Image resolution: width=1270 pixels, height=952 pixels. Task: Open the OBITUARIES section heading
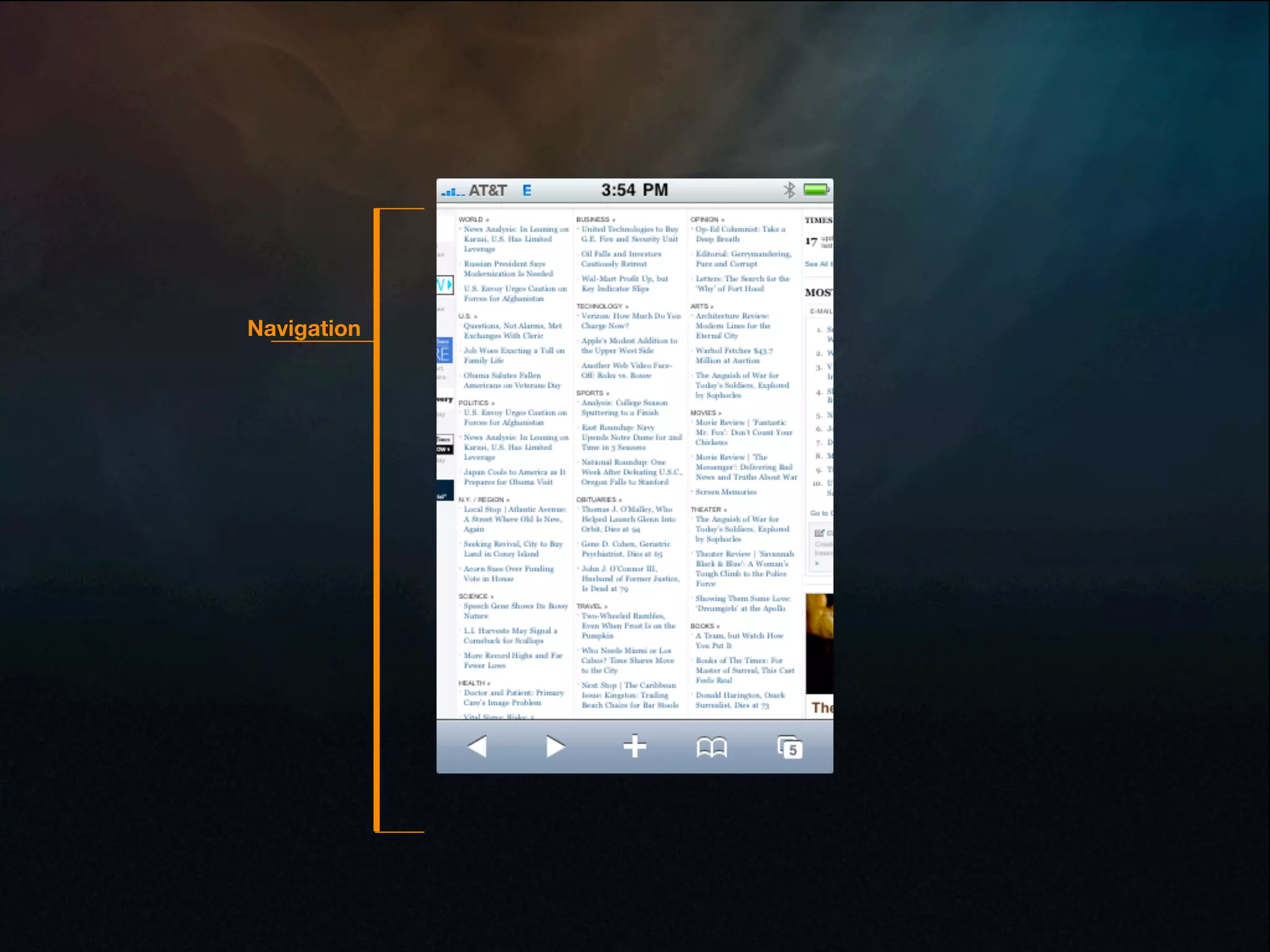click(597, 500)
